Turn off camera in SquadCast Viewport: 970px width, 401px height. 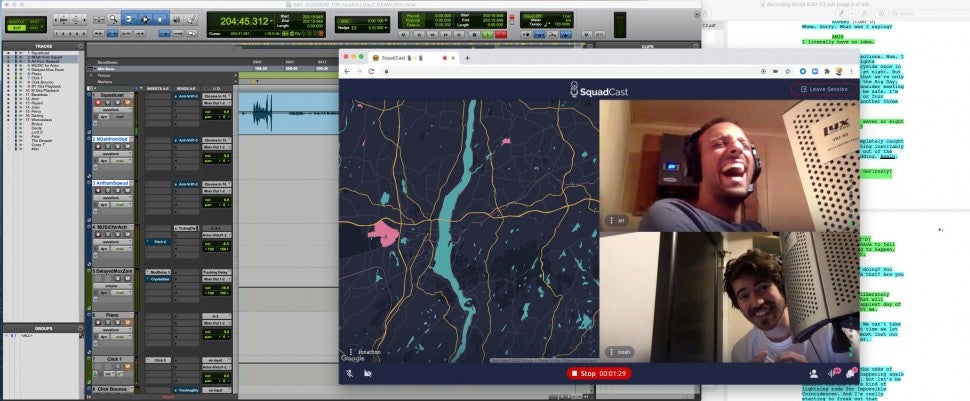(367, 373)
